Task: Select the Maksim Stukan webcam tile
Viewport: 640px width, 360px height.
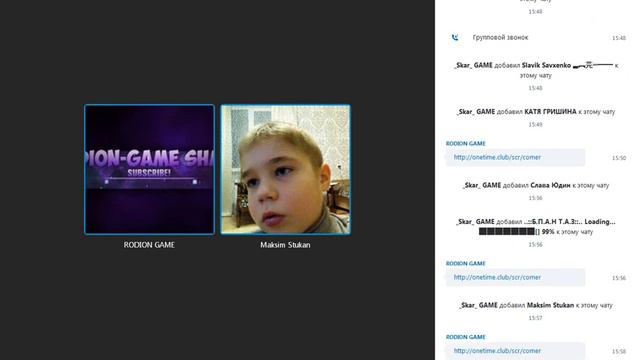Action: pos(285,169)
